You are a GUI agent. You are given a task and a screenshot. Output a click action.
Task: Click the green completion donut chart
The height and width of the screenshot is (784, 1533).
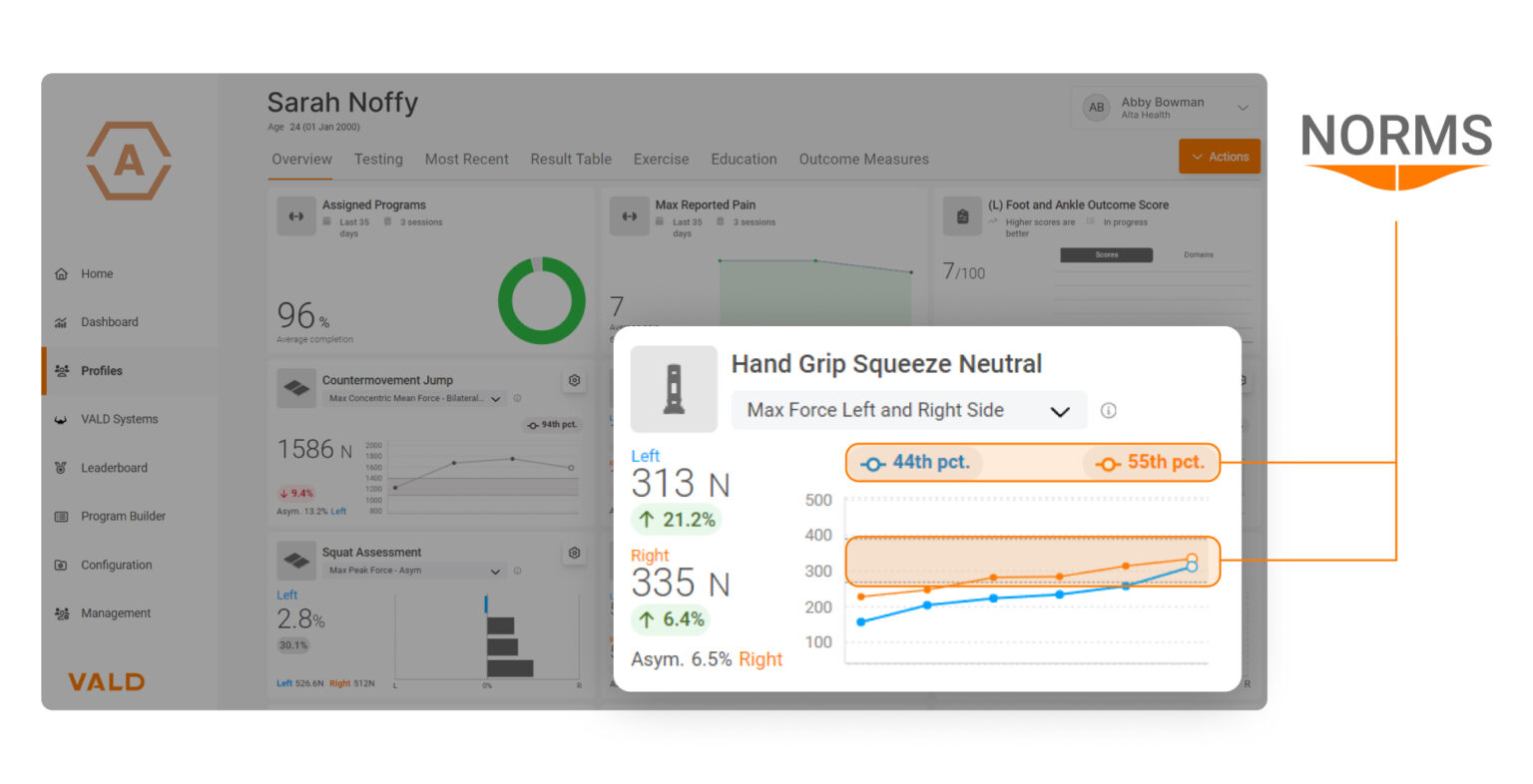click(x=541, y=301)
